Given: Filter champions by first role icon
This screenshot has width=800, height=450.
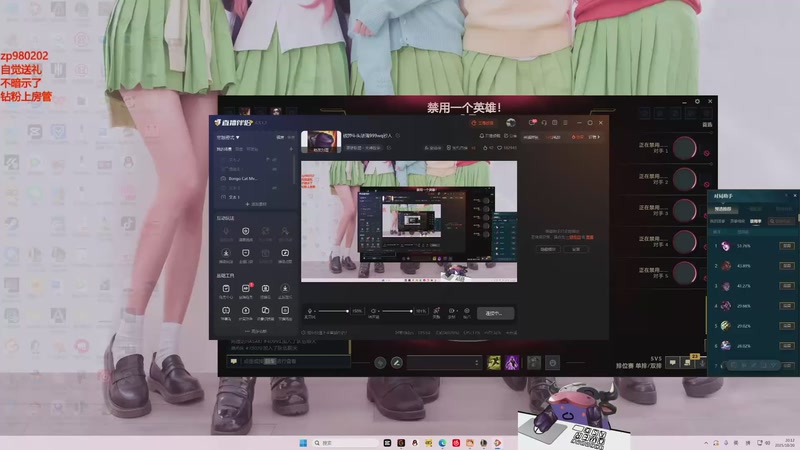Looking at the screenshot, I should click(645, 113).
